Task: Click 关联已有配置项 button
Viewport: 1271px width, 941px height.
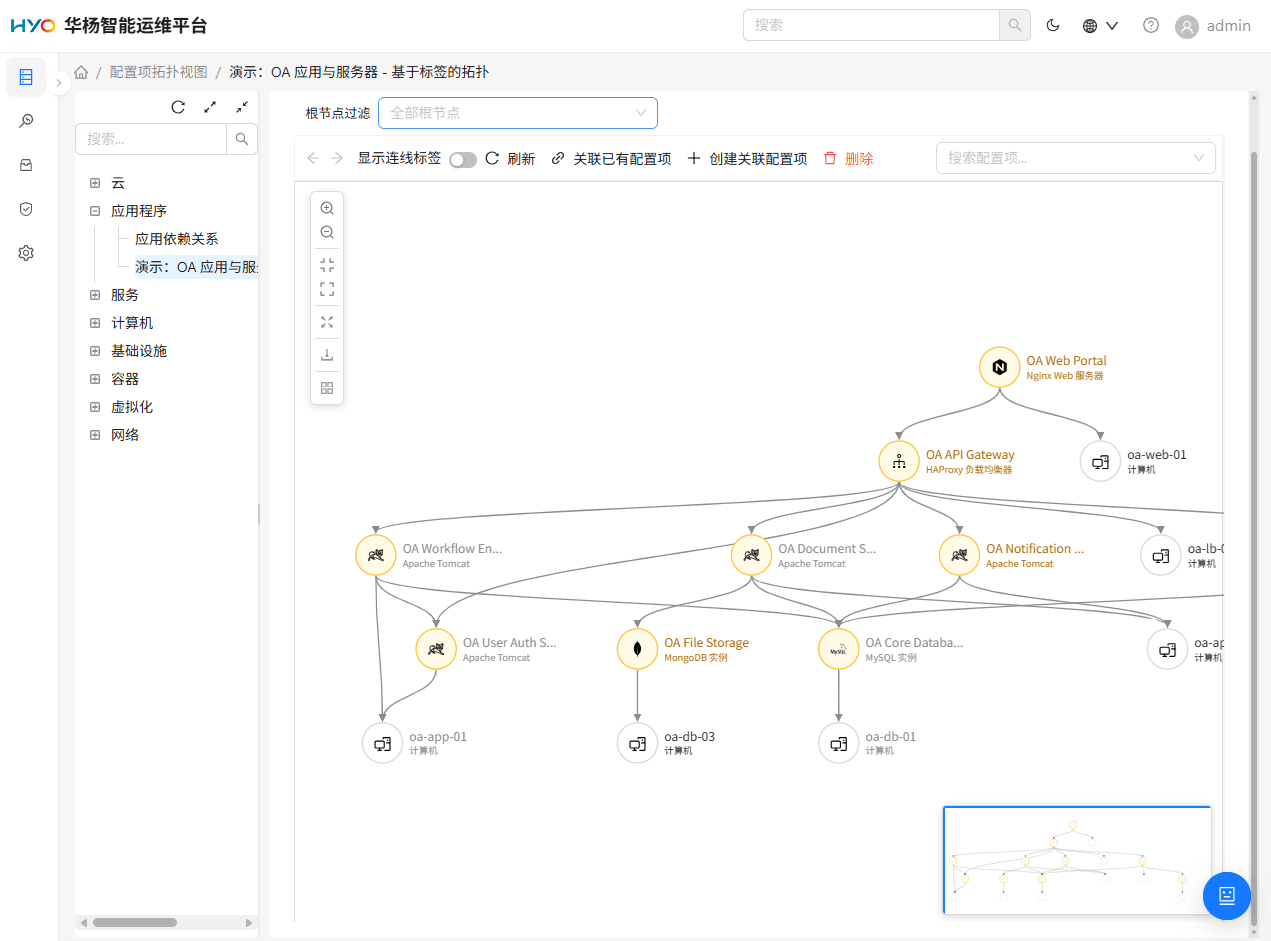Action: (x=611, y=158)
